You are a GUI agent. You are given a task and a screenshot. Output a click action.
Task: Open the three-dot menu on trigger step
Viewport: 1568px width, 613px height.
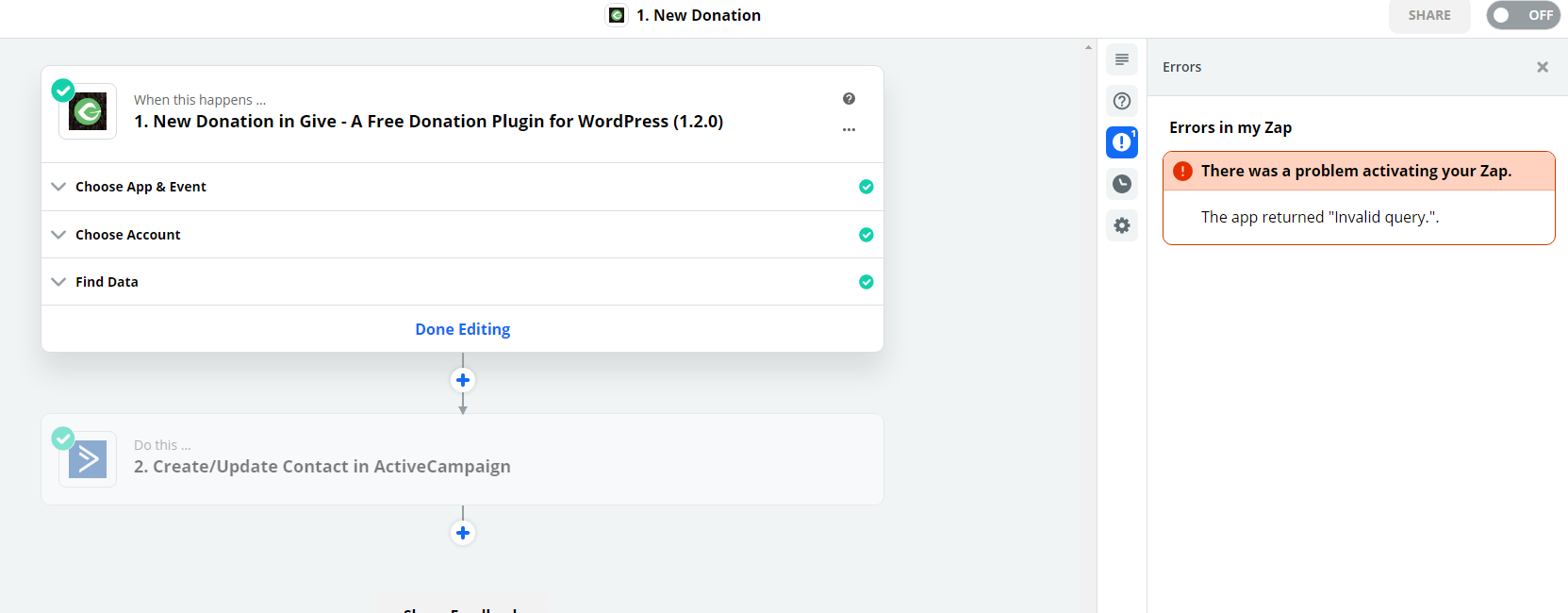click(849, 129)
